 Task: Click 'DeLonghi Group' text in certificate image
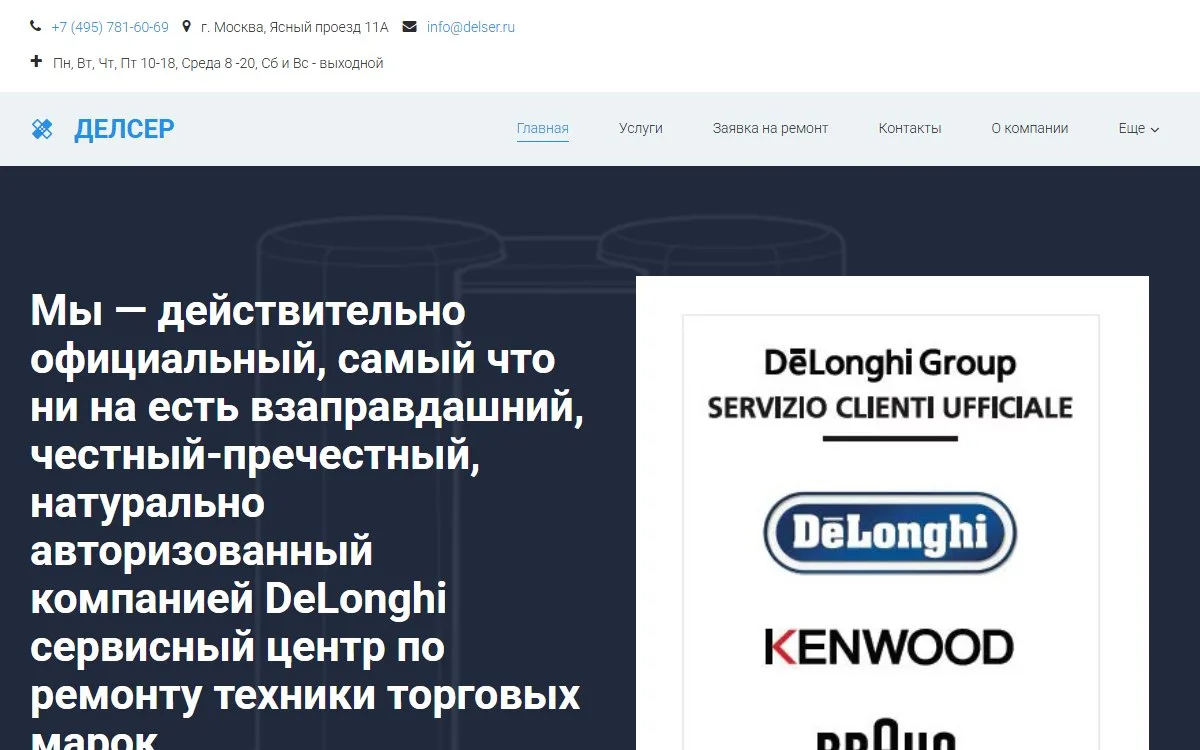coord(890,363)
